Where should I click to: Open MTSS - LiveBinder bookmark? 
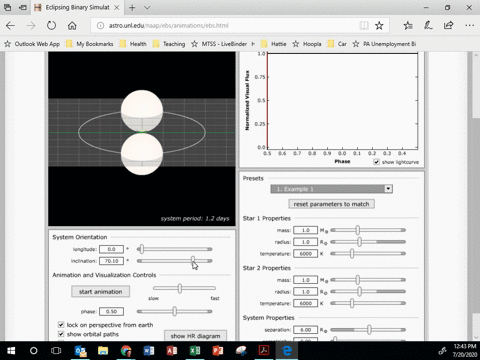tap(219, 44)
